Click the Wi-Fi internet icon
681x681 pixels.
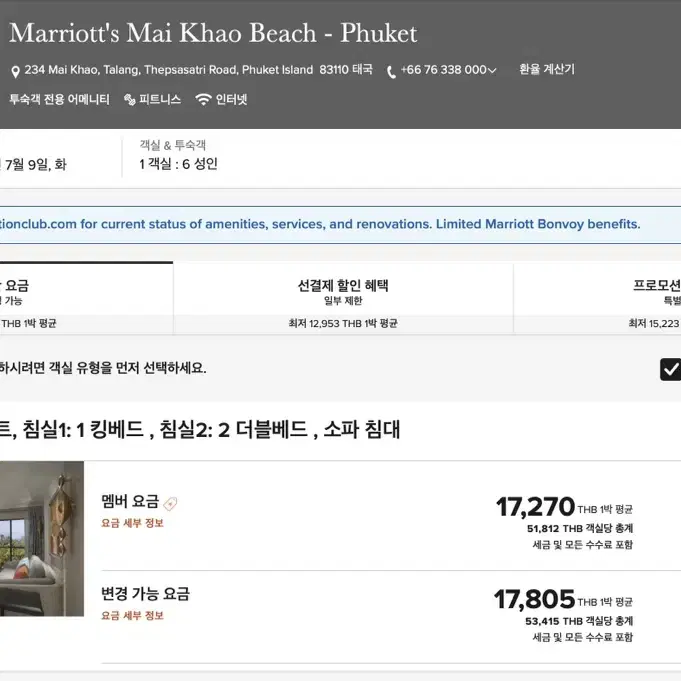[203, 99]
